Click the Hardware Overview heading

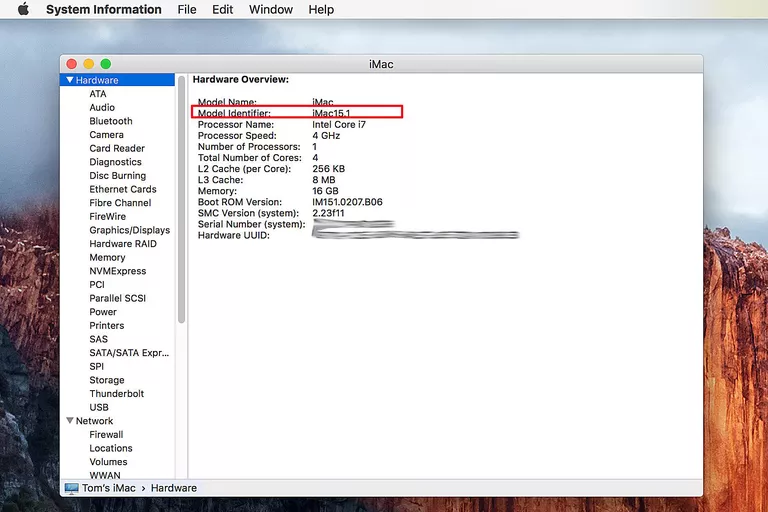click(241, 79)
